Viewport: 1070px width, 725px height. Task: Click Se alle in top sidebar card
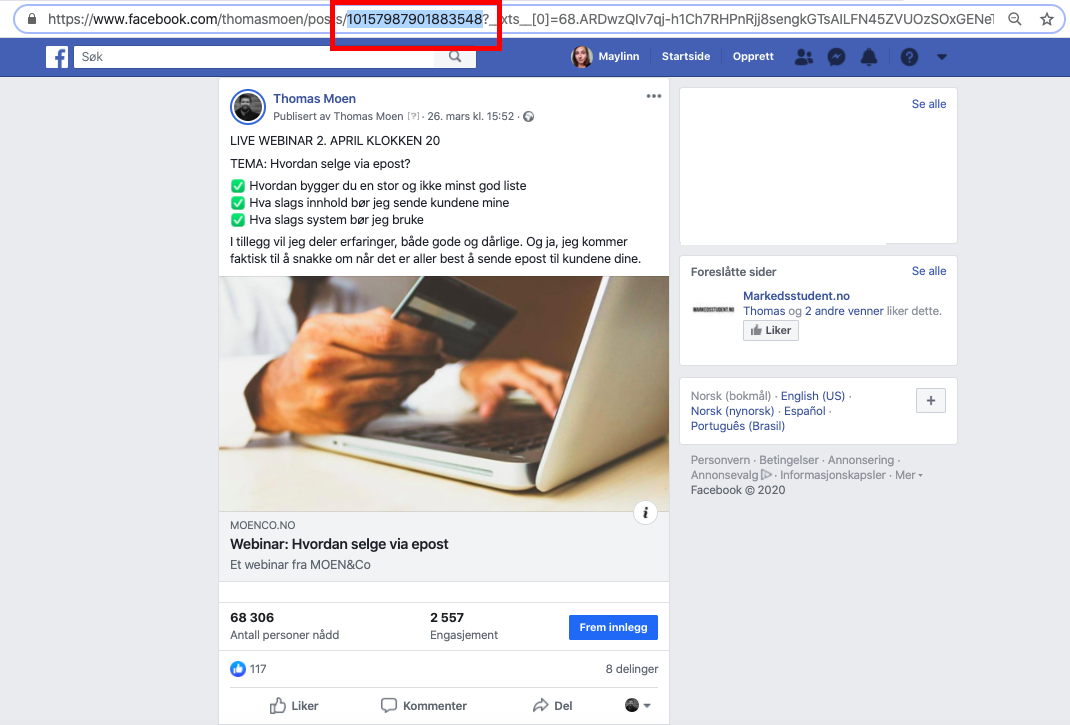click(929, 104)
